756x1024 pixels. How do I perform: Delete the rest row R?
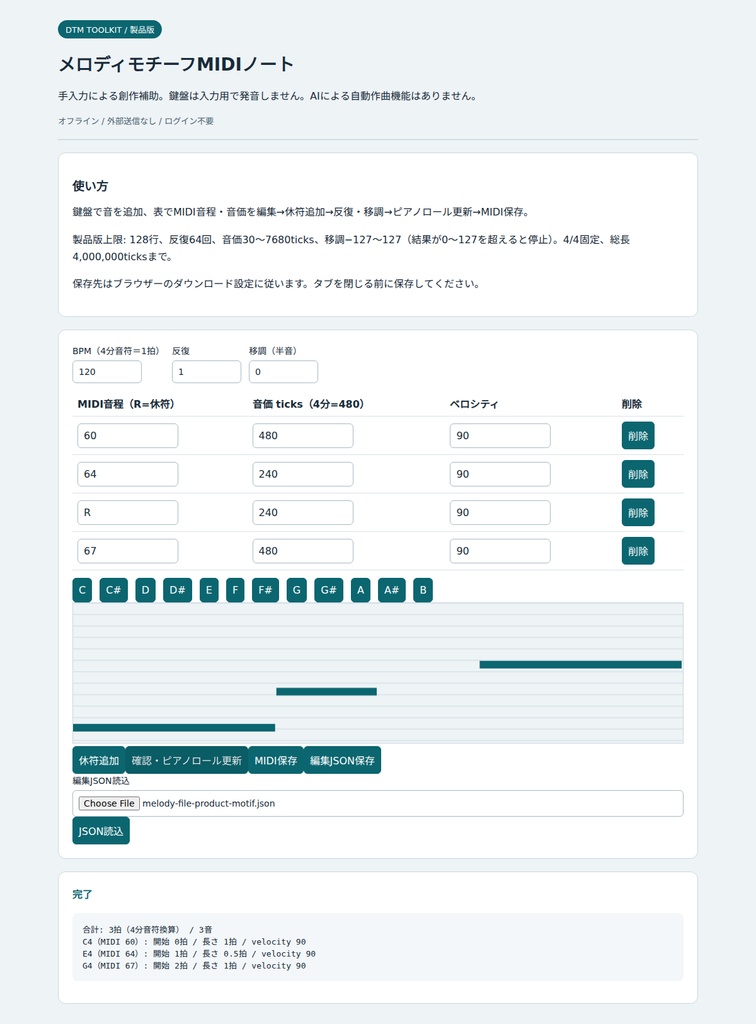tap(638, 513)
